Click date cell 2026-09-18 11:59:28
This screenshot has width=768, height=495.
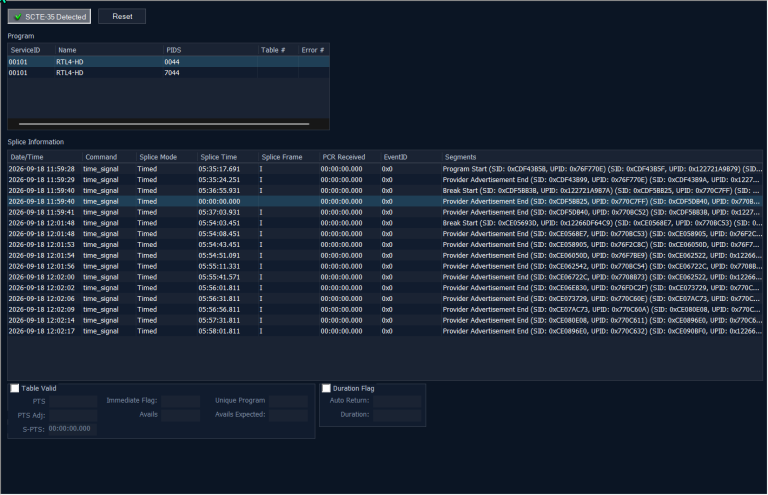[x=42, y=169]
